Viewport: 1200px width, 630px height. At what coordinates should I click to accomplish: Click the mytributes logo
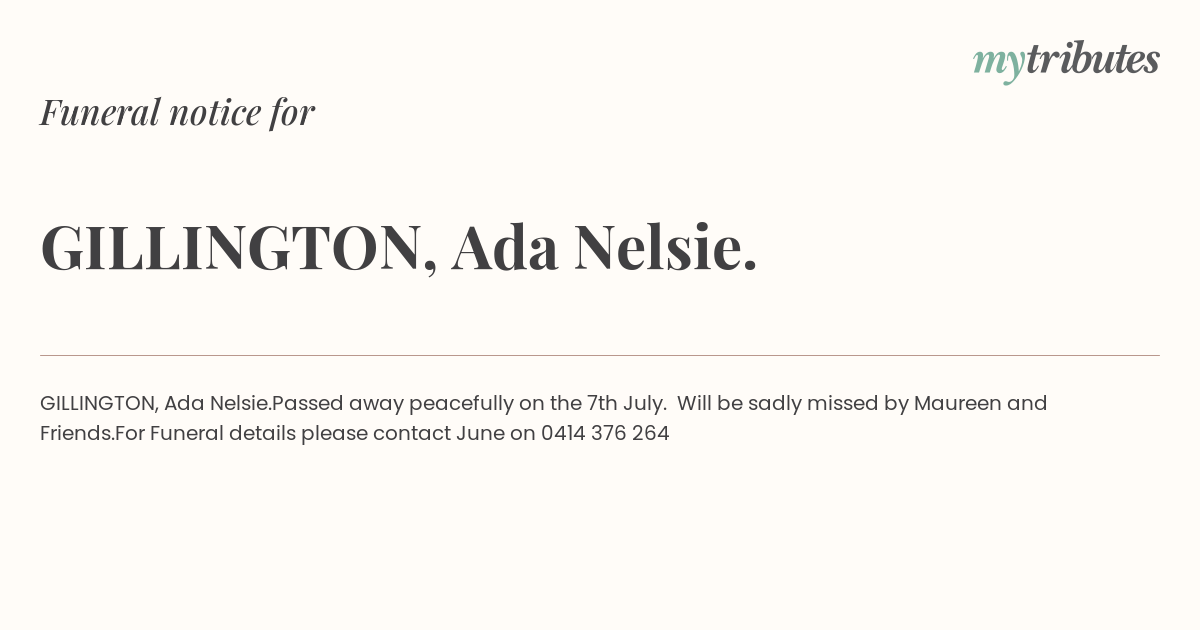click(1066, 61)
